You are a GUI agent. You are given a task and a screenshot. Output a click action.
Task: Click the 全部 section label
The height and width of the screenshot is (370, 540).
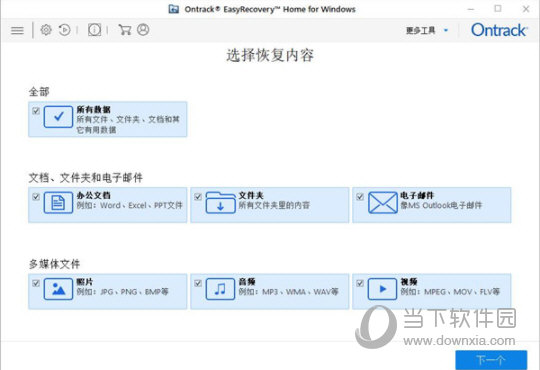[x=39, y=92]
